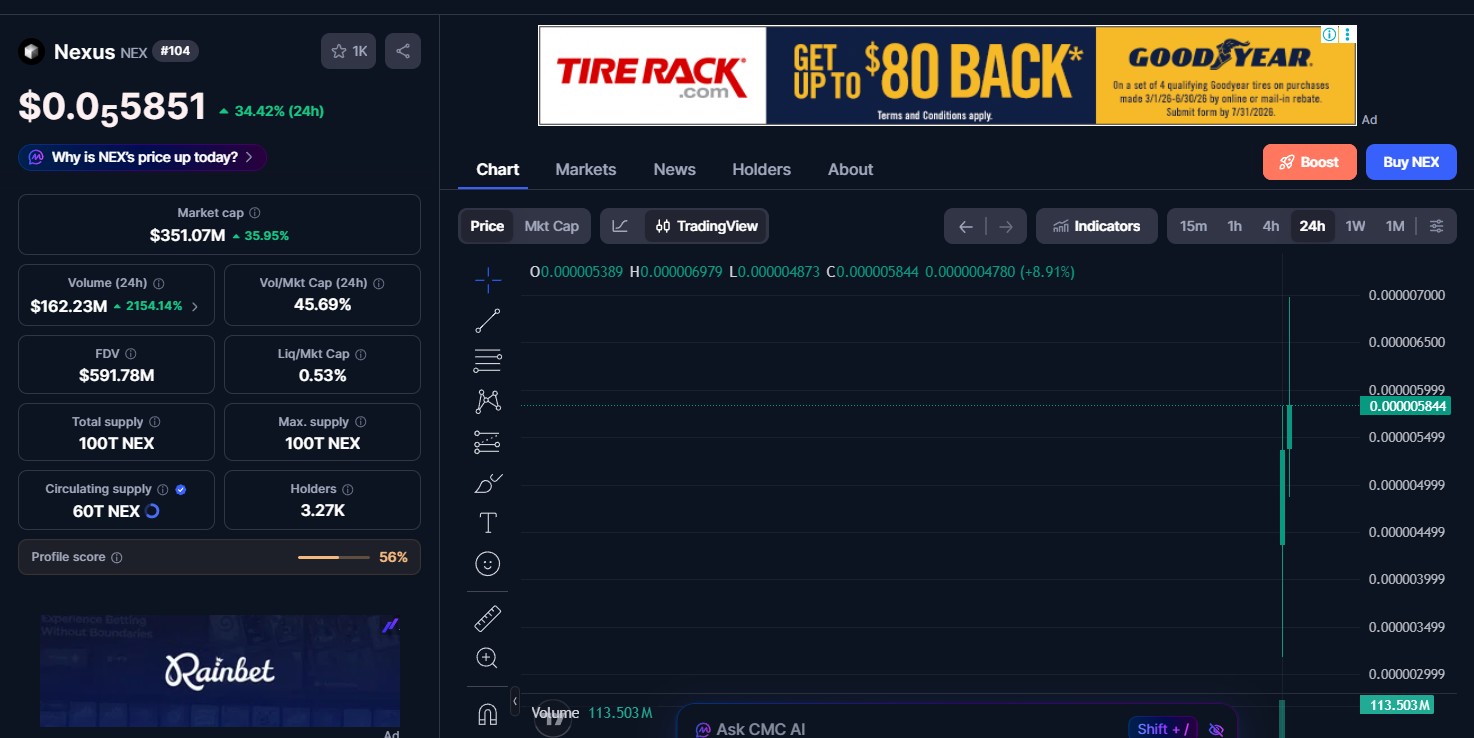The image size is (1474, 738).
Task: Click the ad info icon on banner
Action: 1330,34
